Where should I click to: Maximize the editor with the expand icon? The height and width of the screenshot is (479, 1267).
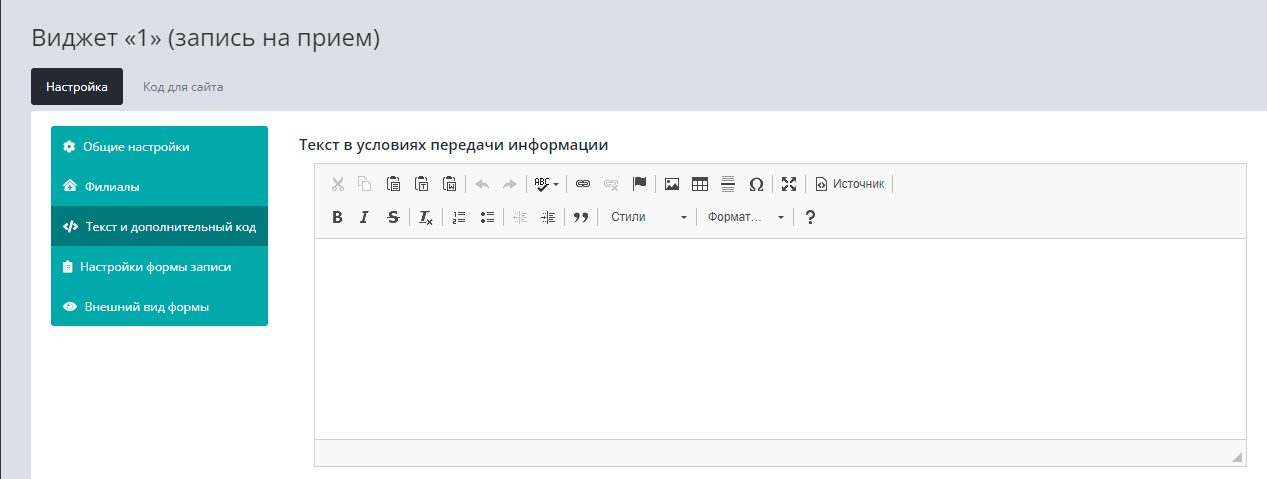point(789,184)
